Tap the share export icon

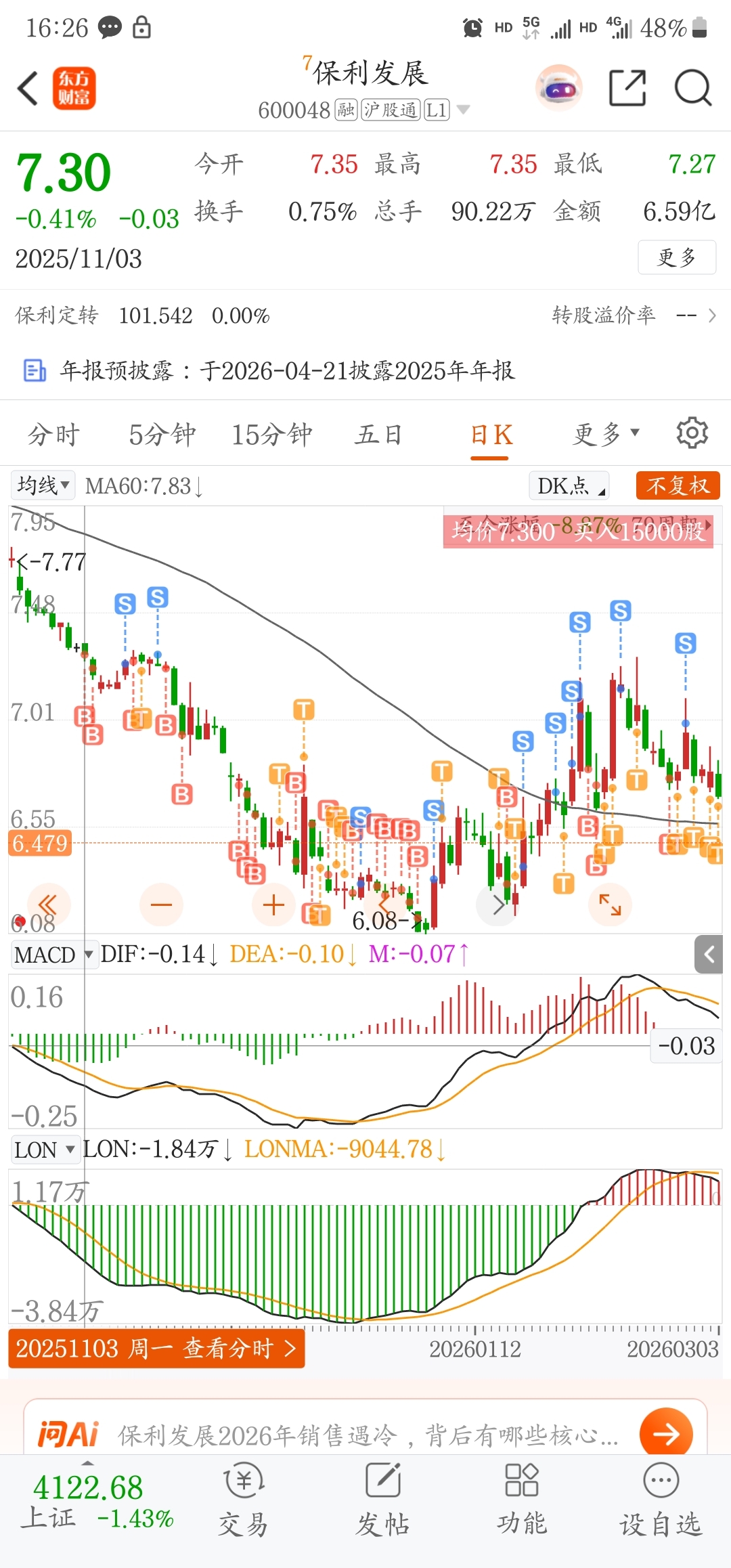pyautogui.click(x=627, y=88)
